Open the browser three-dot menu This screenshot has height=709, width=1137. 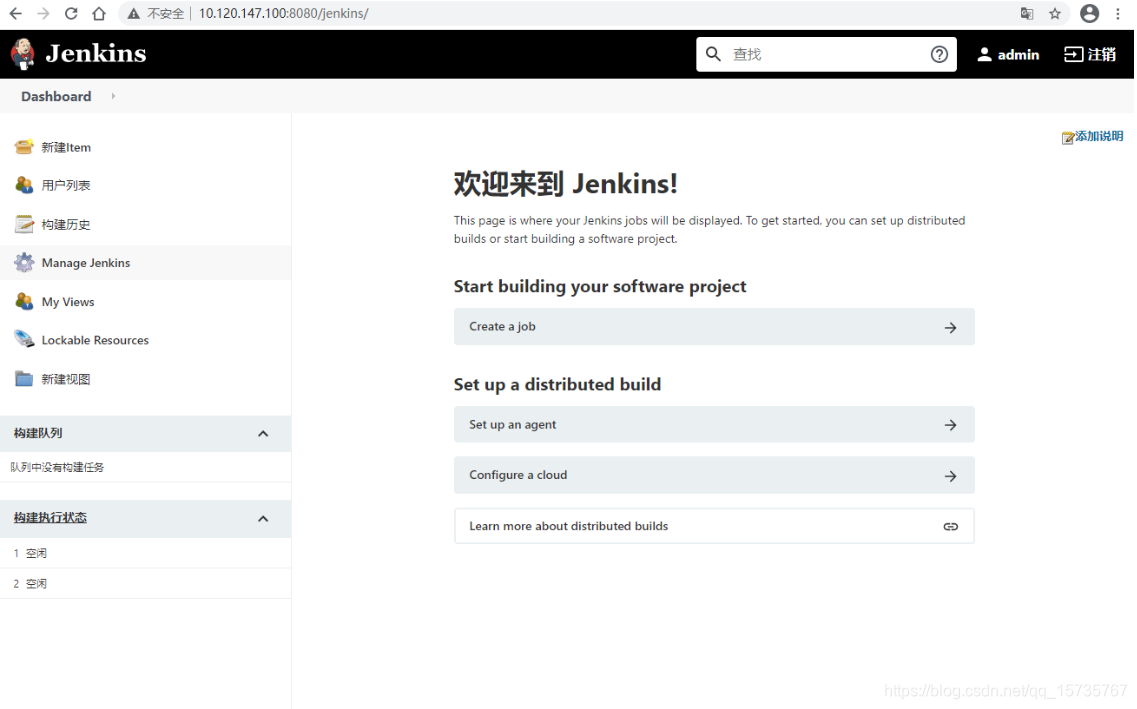(x=1117, y=13)
